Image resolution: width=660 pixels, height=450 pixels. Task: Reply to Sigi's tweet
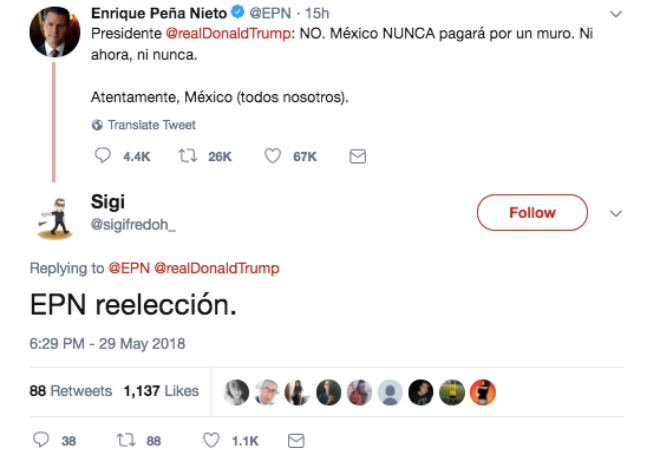tap(42, 439)
